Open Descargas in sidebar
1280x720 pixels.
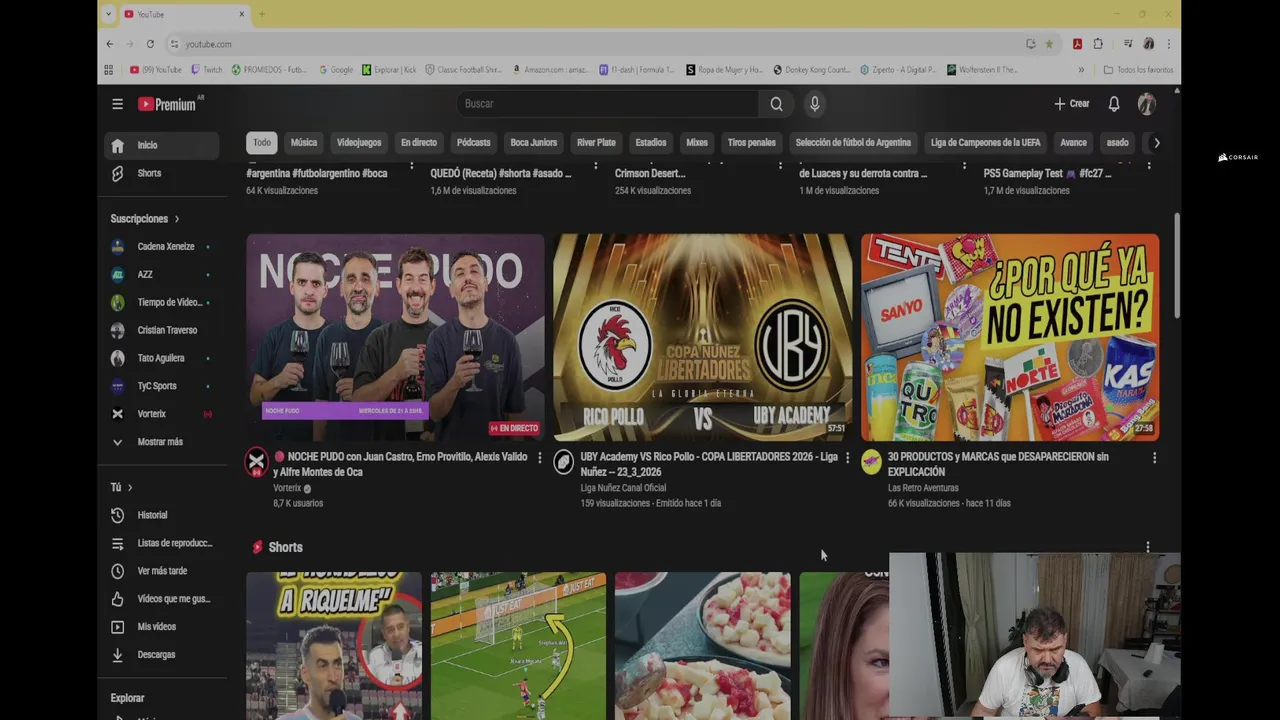[x=163, y=655]
